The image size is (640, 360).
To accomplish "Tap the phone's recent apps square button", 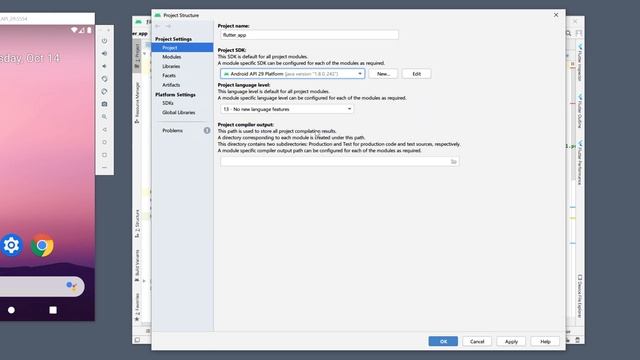I will pos(53,310).
